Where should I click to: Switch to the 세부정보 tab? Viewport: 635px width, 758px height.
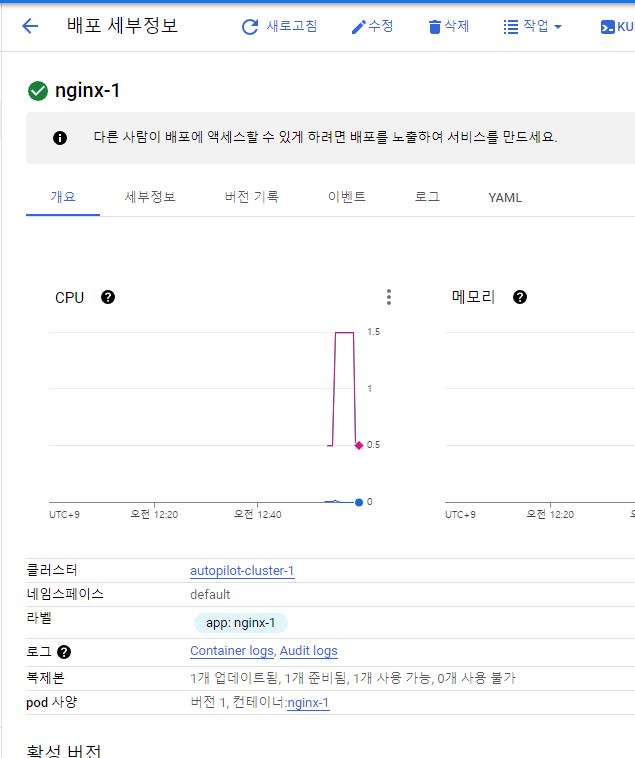click(150, 197)
